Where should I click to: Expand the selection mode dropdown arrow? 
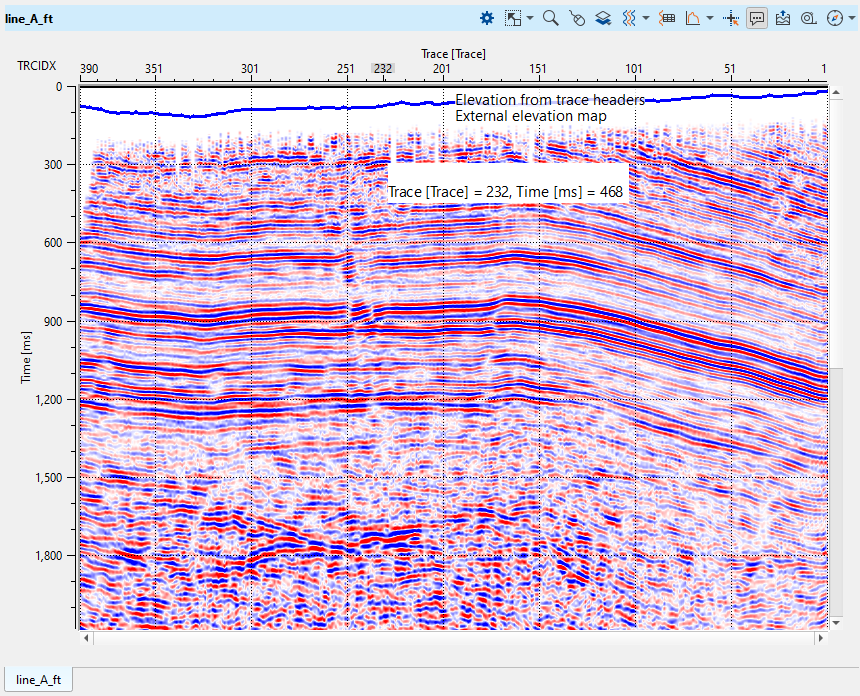coord(530,18)
